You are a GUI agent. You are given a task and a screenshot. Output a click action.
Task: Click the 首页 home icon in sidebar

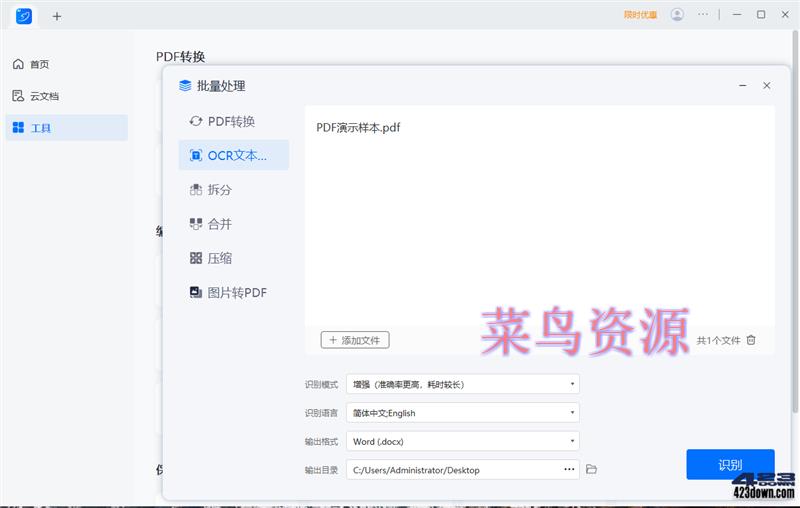point(18,64)
